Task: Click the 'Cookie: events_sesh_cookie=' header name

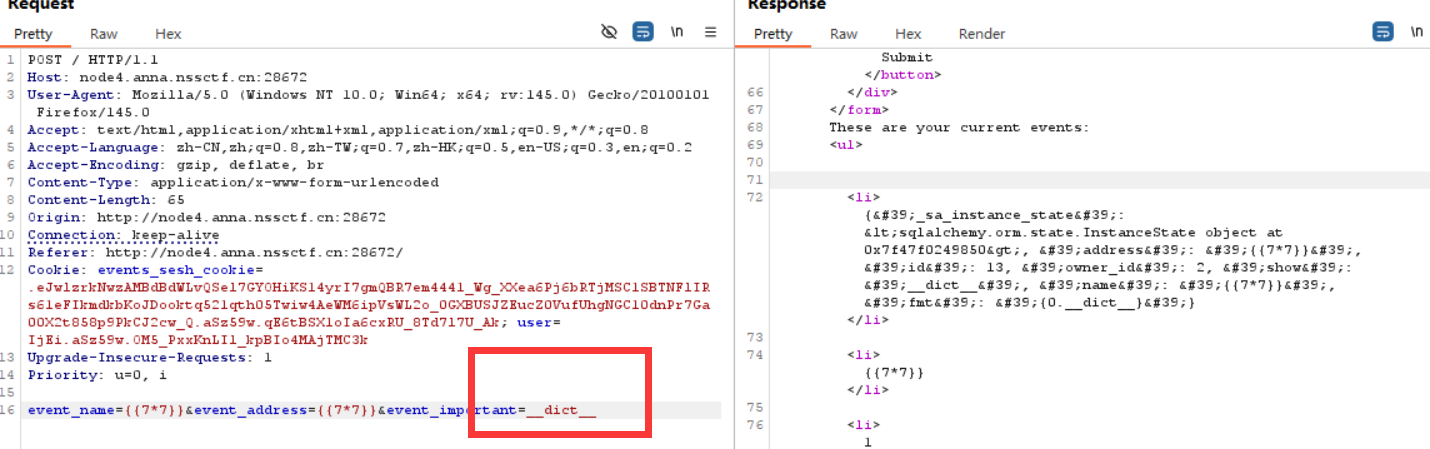Action: pos(145,271)
